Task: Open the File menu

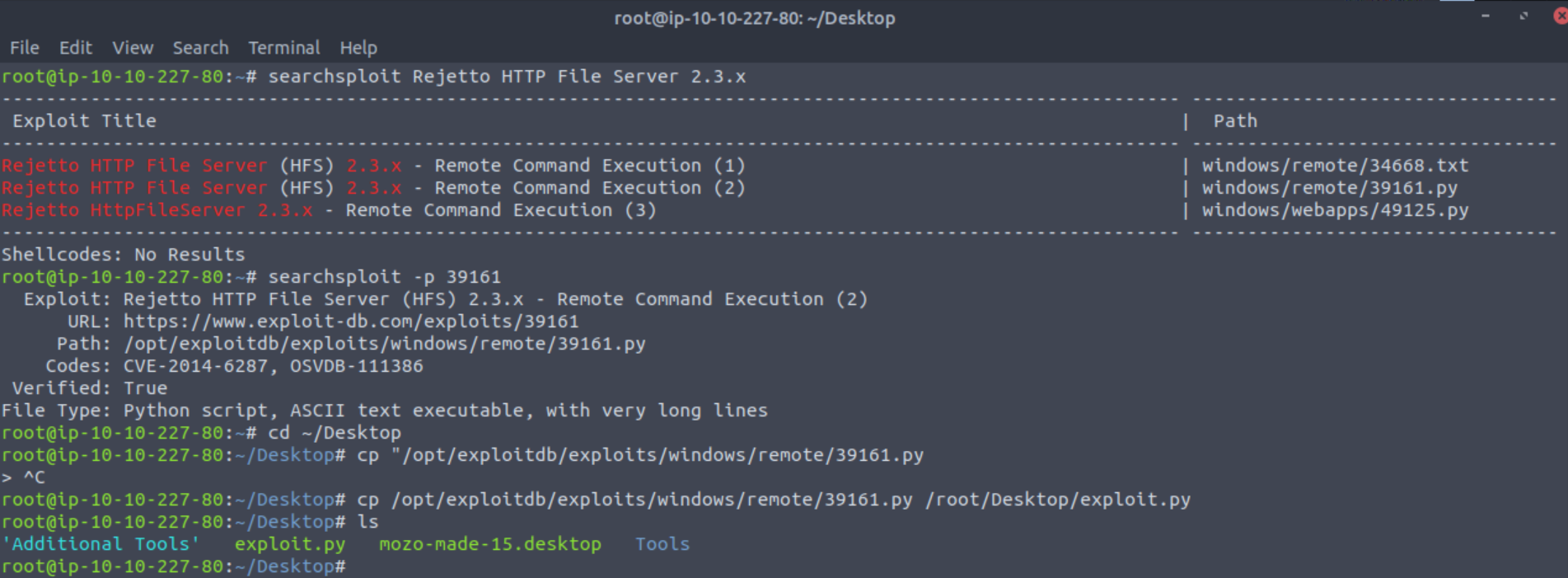Action: pos(24,48)
